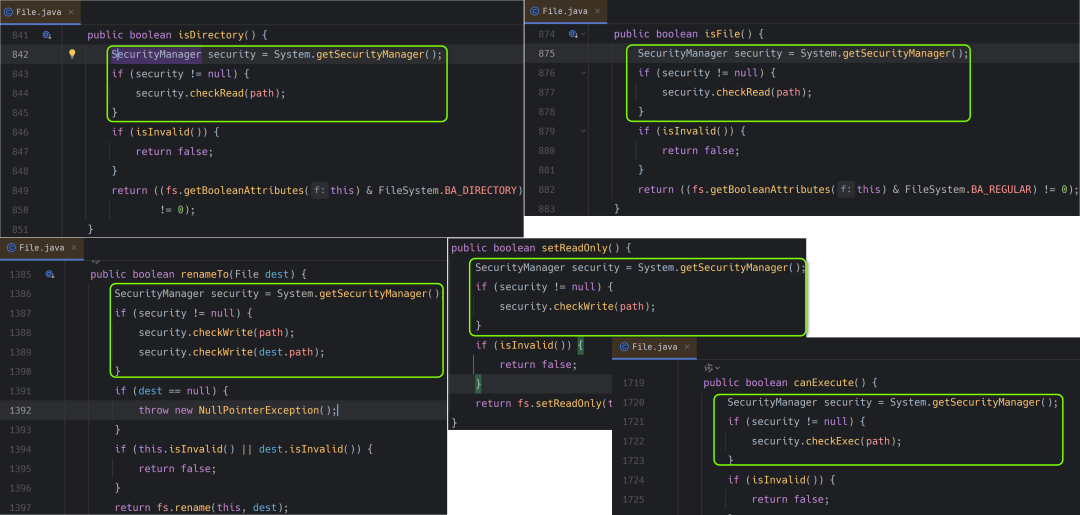Image resolution: width=1080 pixels, height=515 pixels.
Task: Click line number 1392 in the gutter
Action: (x=20, y=410)
